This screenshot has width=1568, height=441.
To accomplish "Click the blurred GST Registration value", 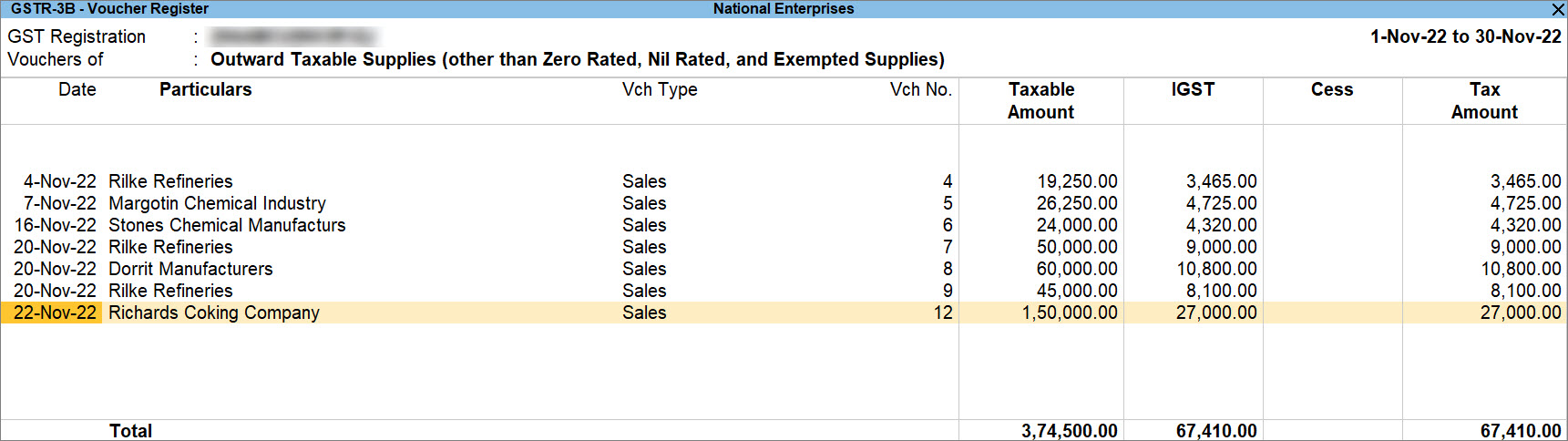I will pyautogui.click(x=292, y=36).
